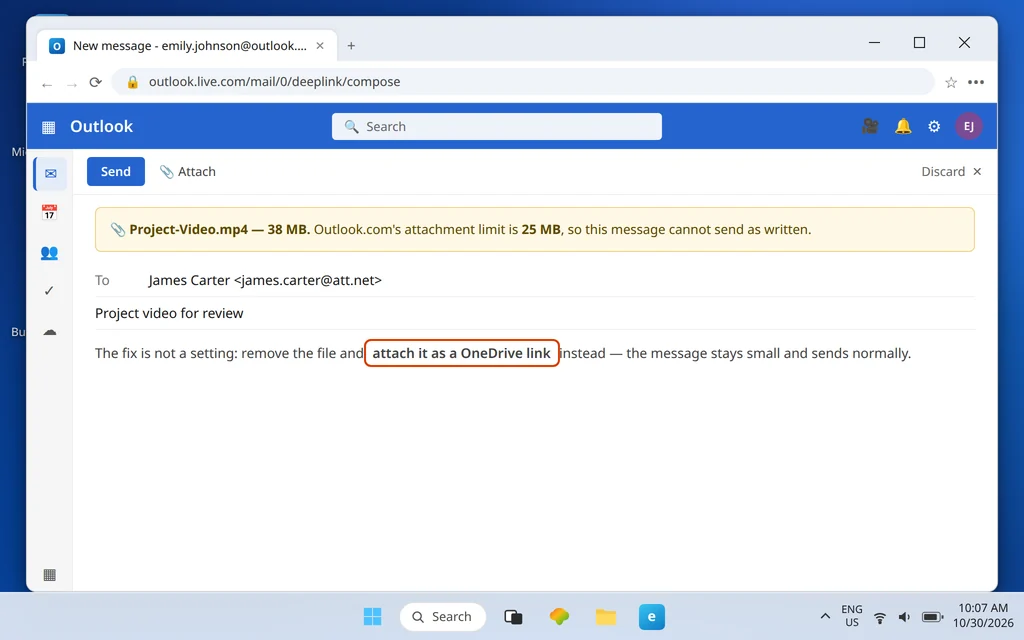
Task: Click recipient James Carter address
Action: 264,280
